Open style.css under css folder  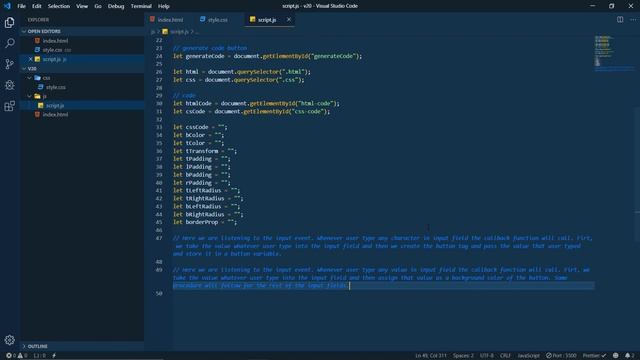[x=56, y=87]
